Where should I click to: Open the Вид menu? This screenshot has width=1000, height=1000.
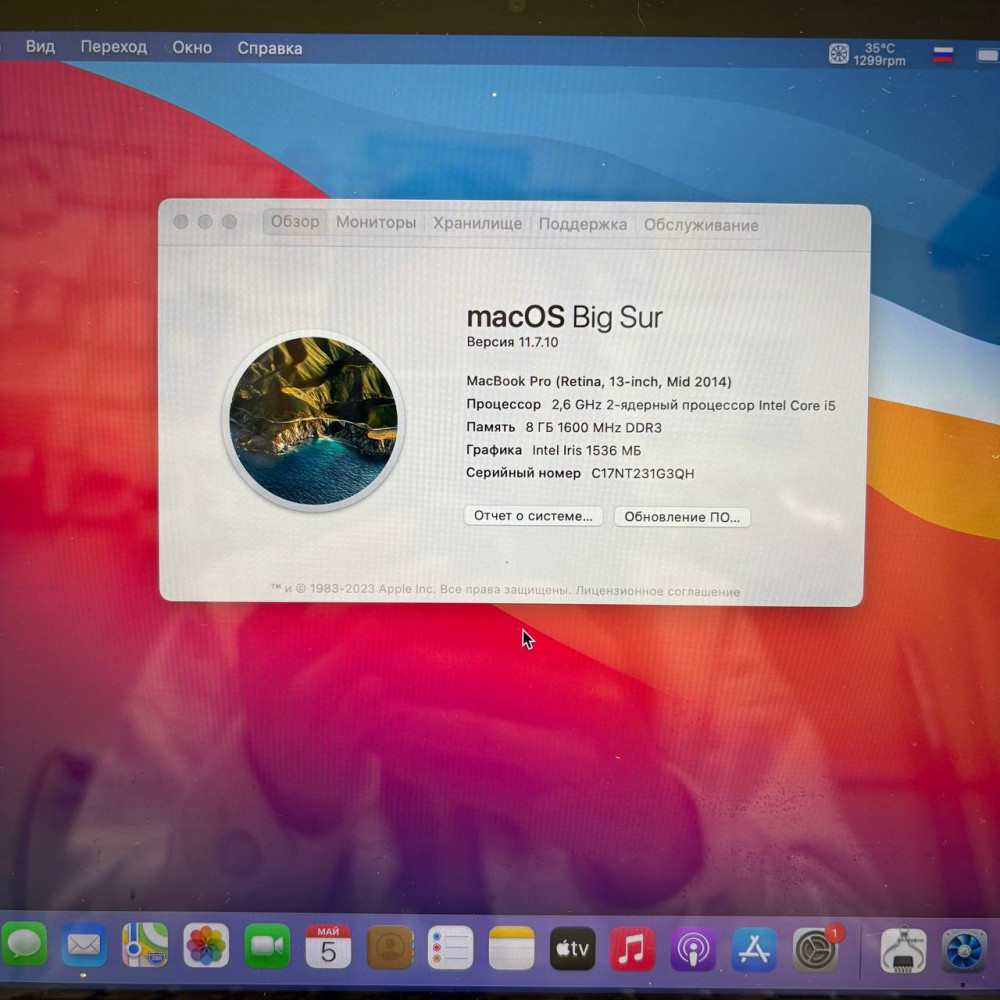tap(40, 47)
